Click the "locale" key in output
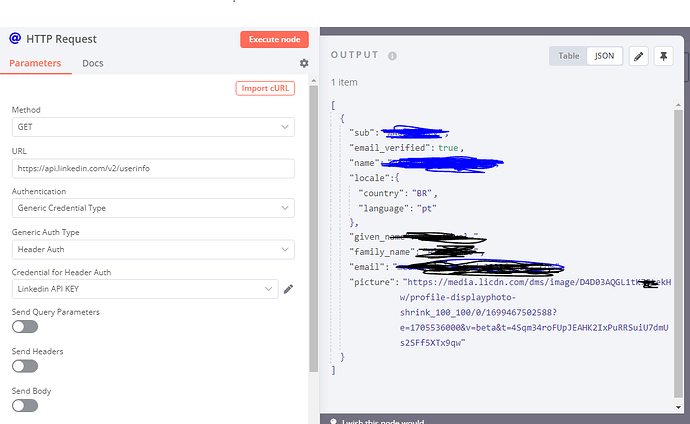690x424 pixels. [x=370, y=178]
